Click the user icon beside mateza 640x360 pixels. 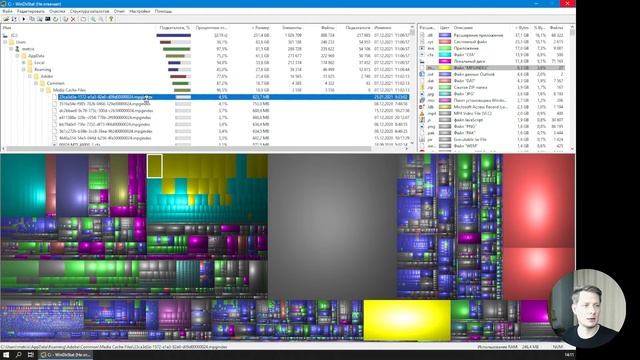click(18, 49)
